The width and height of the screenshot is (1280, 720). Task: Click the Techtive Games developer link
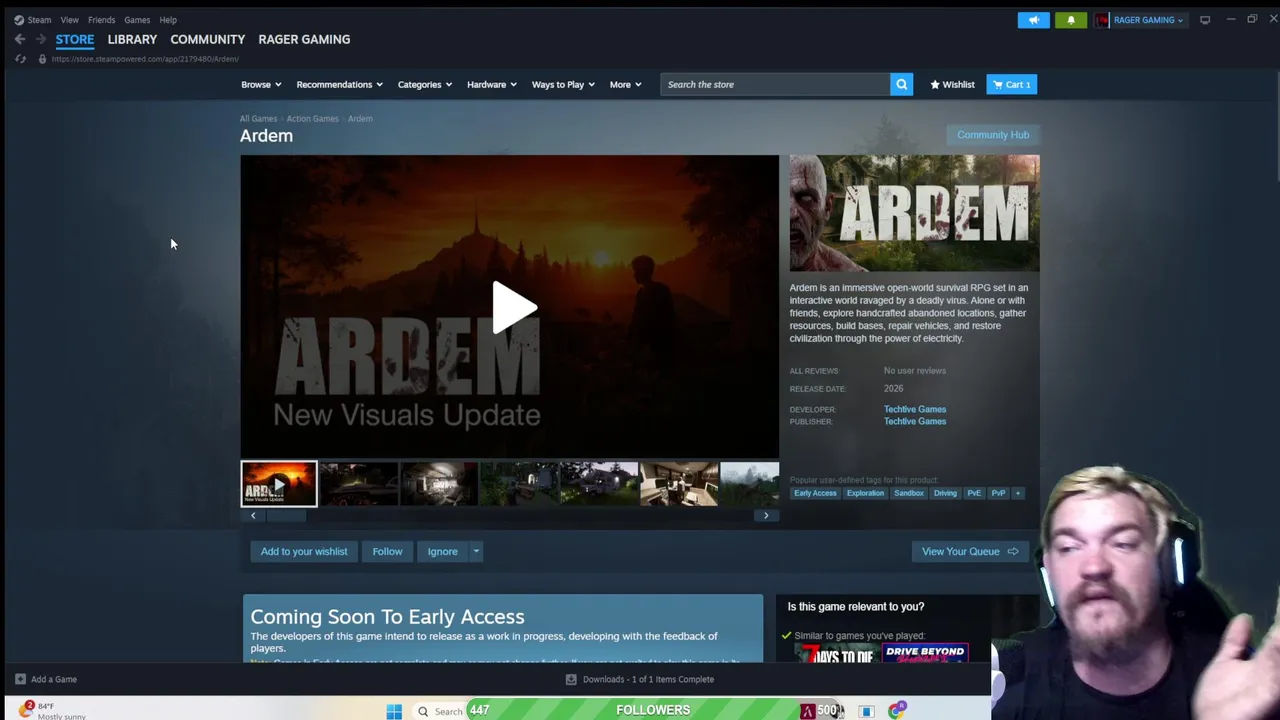[x=915, y=409]
